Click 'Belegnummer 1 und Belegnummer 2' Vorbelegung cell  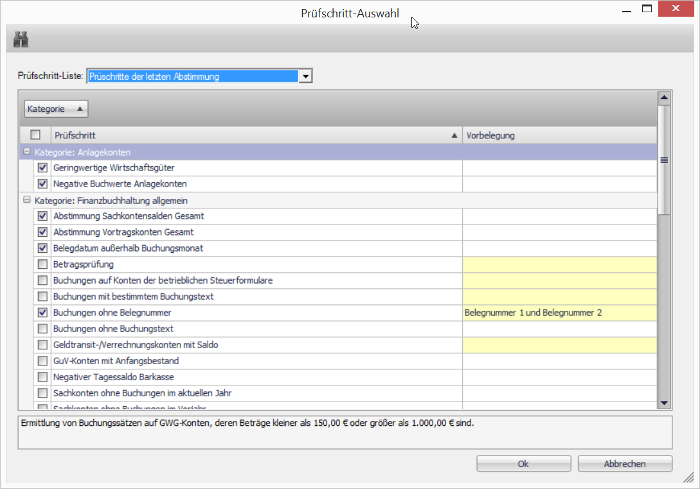pyautogui.click(x=559, y=313)
